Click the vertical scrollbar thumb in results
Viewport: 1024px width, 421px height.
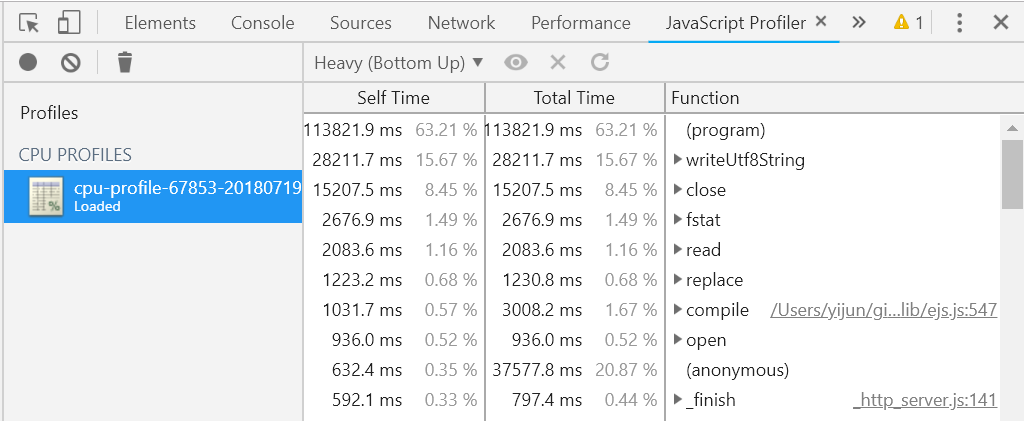1012,174
